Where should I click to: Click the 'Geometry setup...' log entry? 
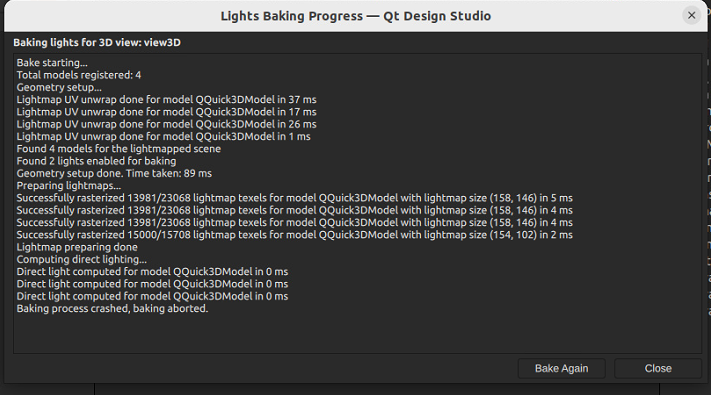pos(59,88)
